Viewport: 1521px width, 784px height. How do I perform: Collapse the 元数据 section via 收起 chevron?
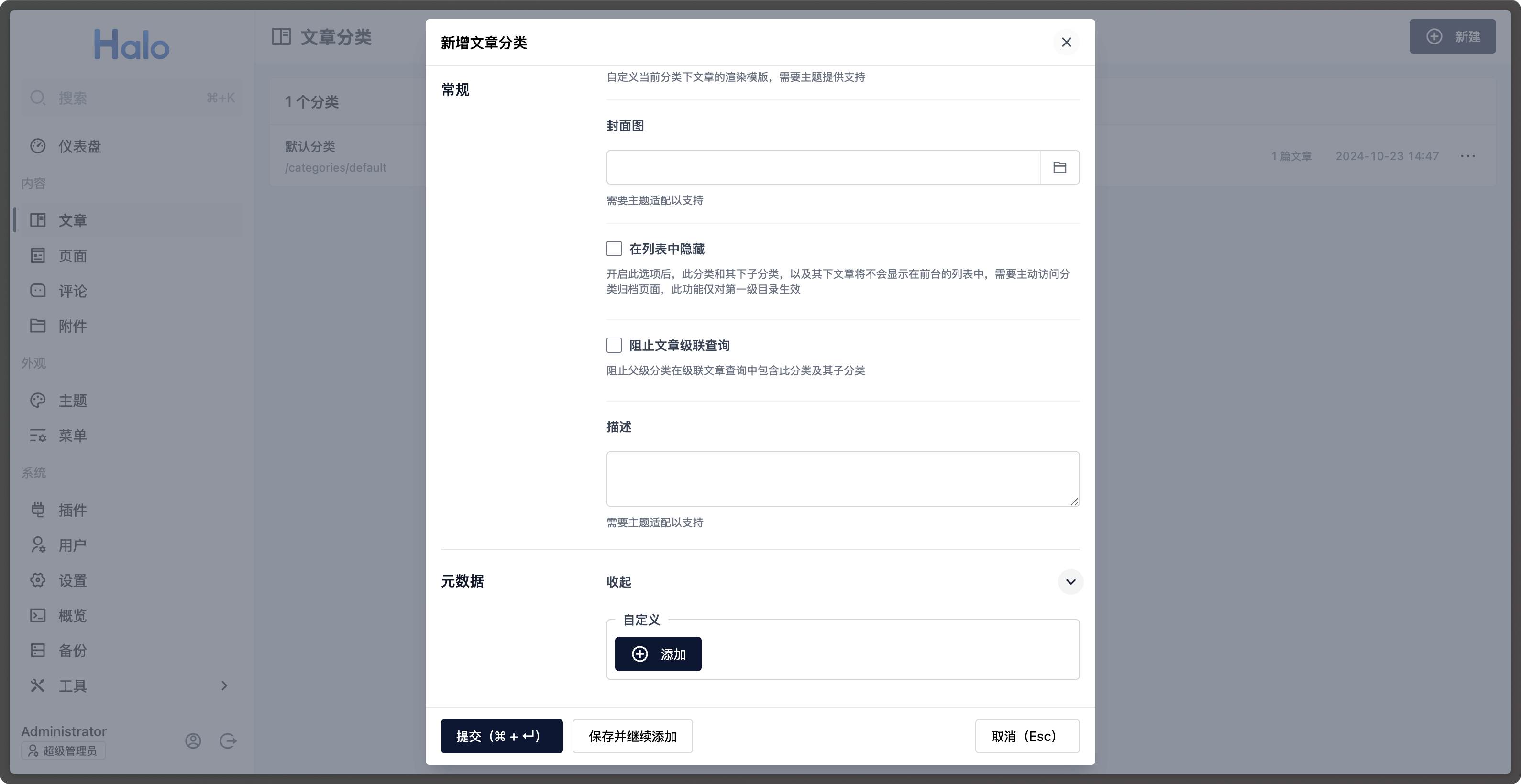pyautogui.click(x=1070, y=582)
